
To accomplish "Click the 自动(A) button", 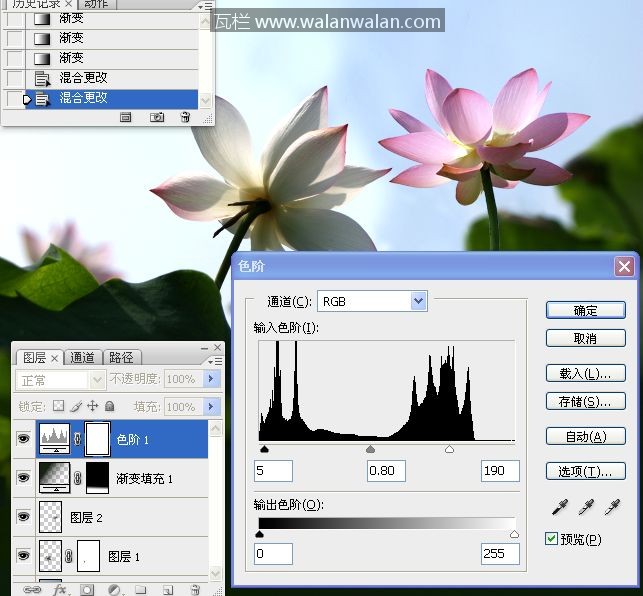I will [585, 436].
